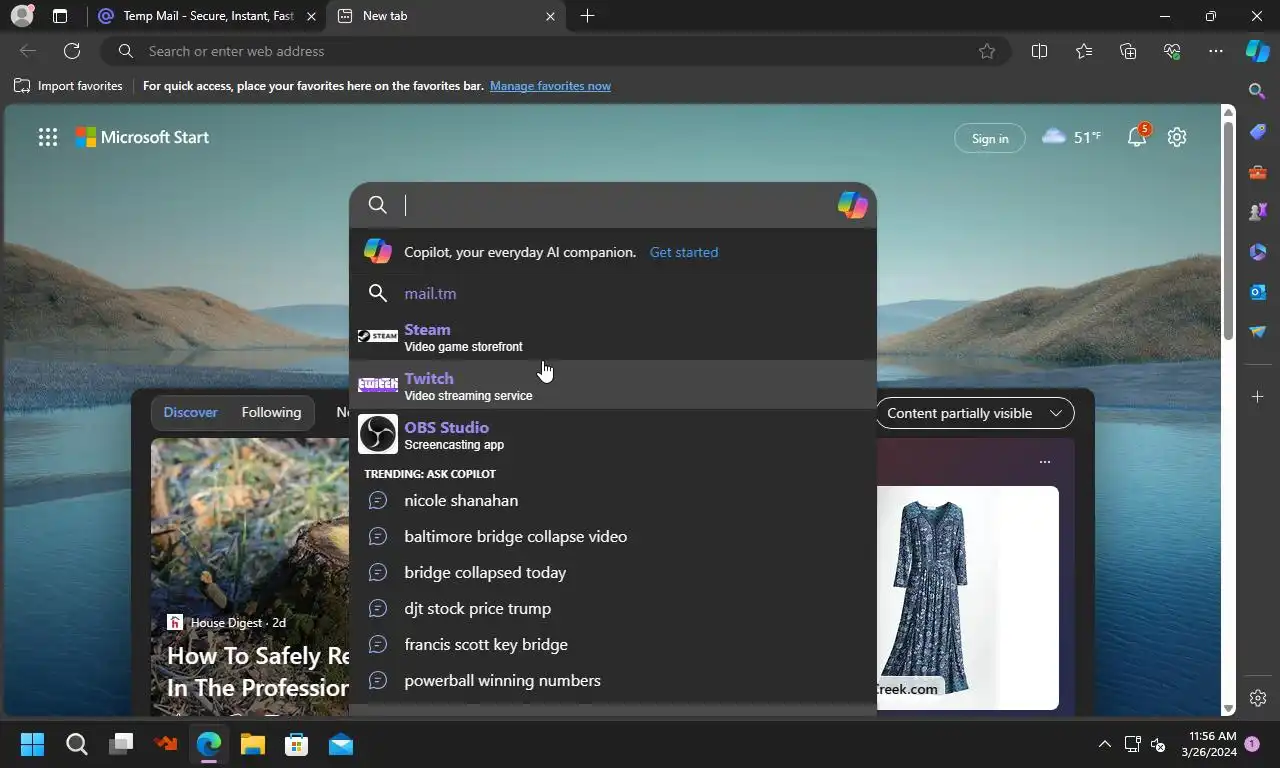Open sidebar Shopping tag icon
Screen dimensions: 1280x768
point(1258,132)
